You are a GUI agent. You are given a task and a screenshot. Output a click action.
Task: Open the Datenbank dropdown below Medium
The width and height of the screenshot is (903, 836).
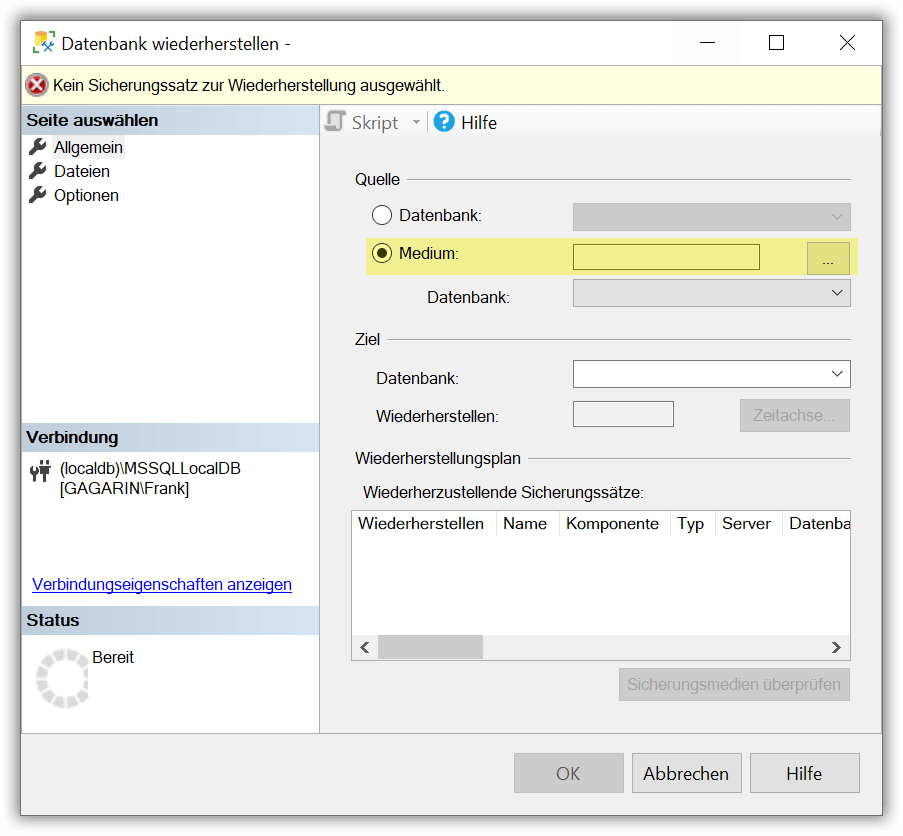pyautogui.click(x=711, y=293)
